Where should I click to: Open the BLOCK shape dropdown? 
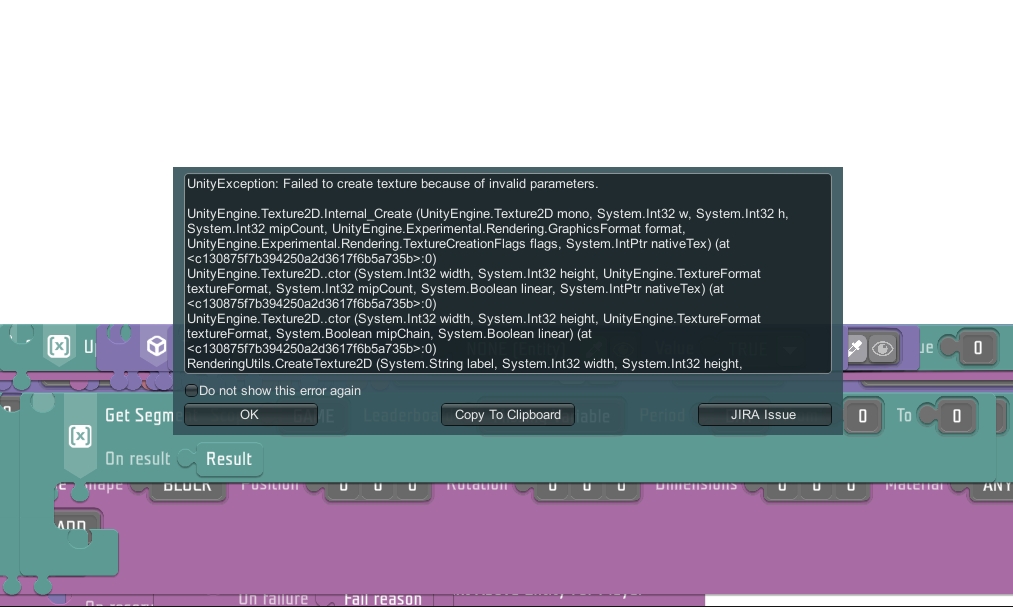tap(187, 486)
